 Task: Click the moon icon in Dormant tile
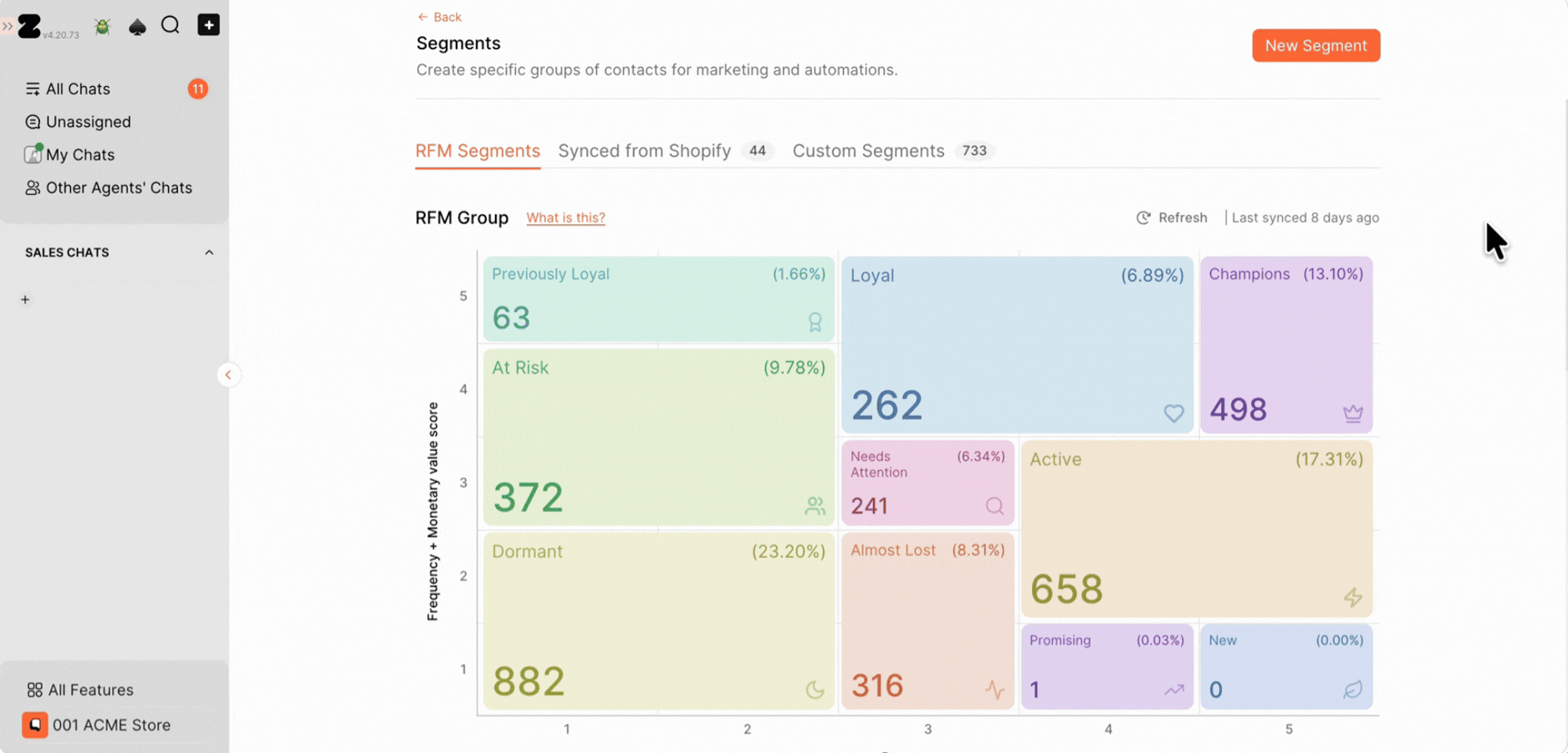(815, 689)
